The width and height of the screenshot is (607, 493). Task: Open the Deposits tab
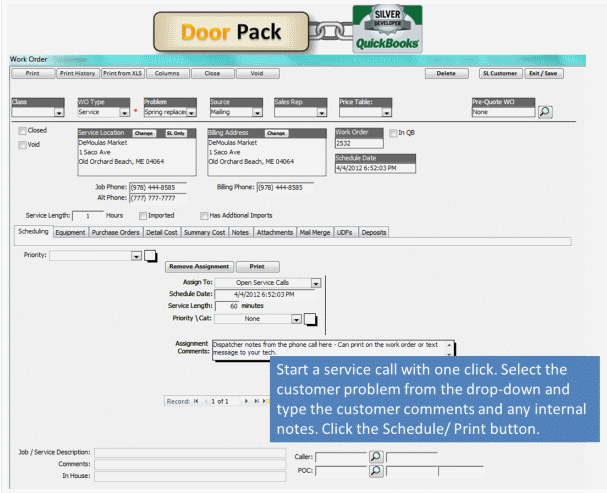(x=374, y=232)
